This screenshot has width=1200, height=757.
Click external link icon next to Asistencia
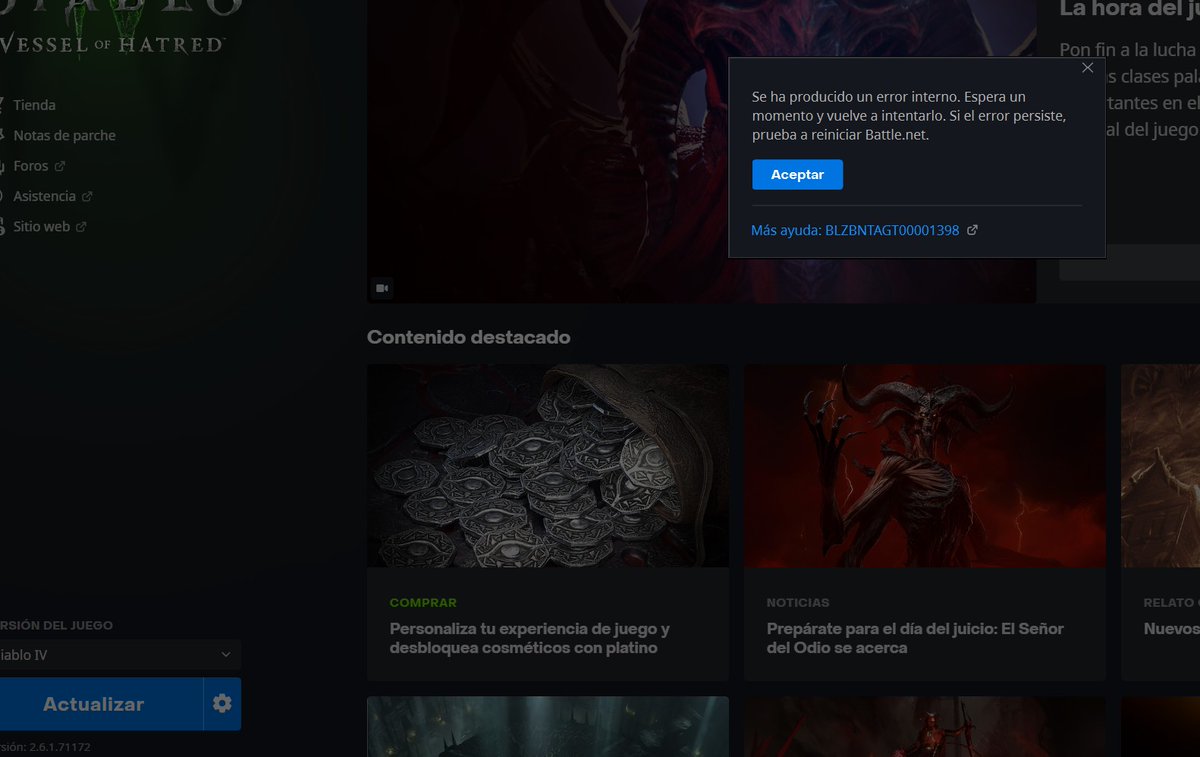tap(87, 196)
